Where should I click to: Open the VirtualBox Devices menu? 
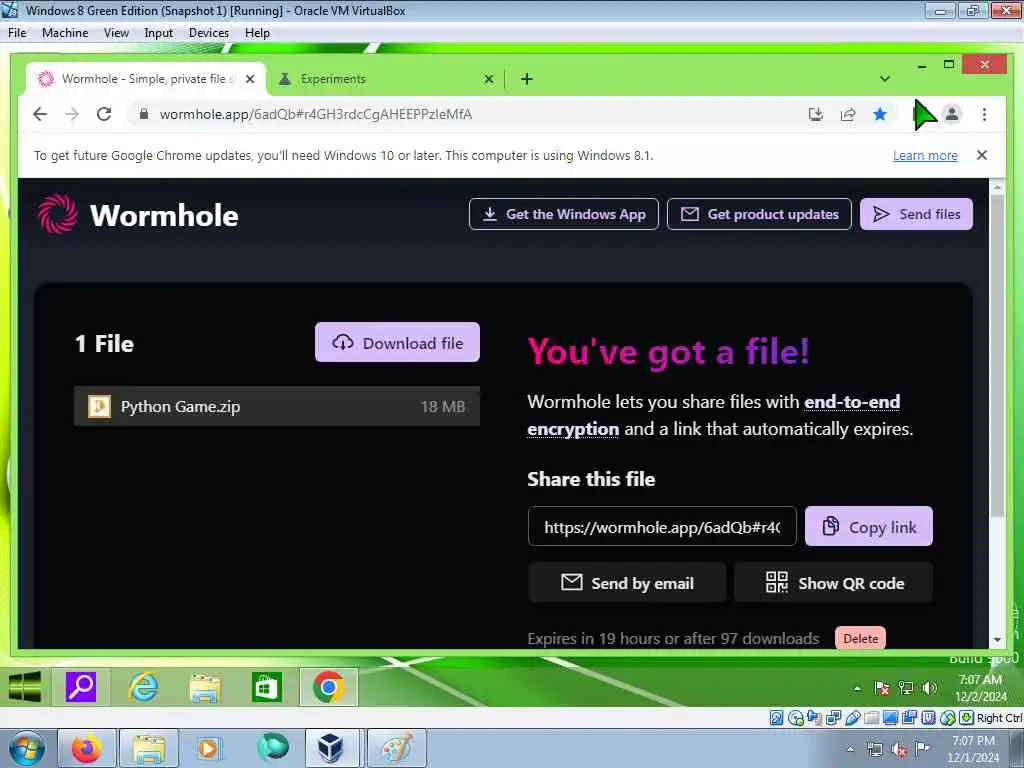coord(208,33)
